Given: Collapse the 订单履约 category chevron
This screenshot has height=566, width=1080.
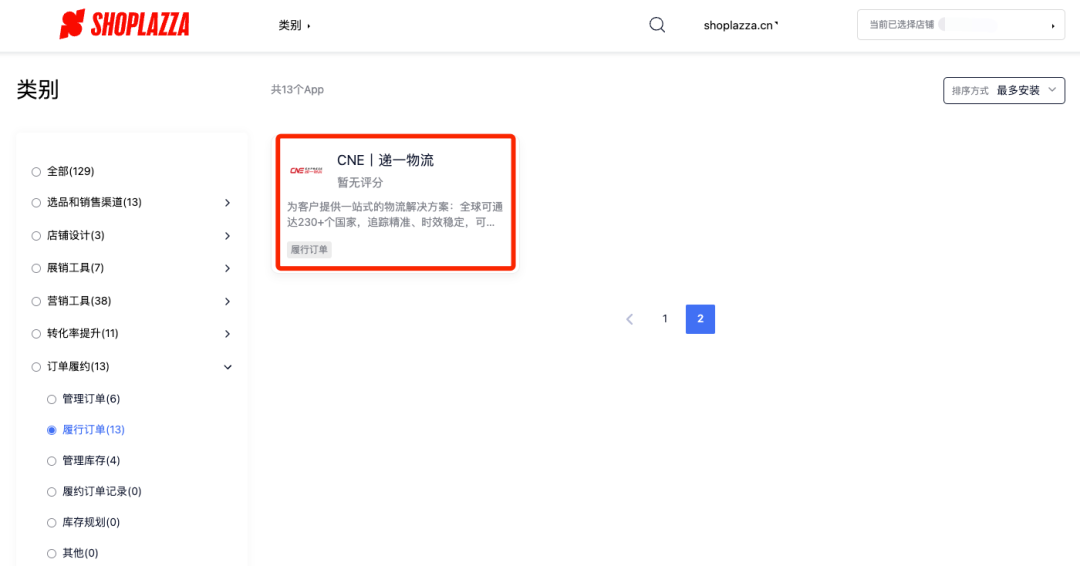Looking at the screenshot, I should tap(227, 367).
